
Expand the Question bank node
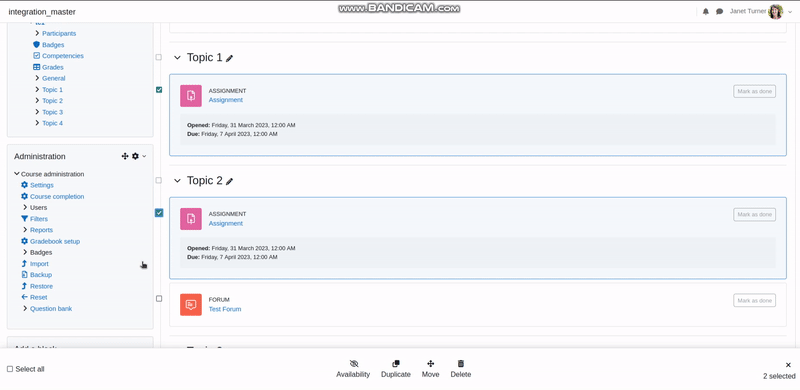coord(25,308)
